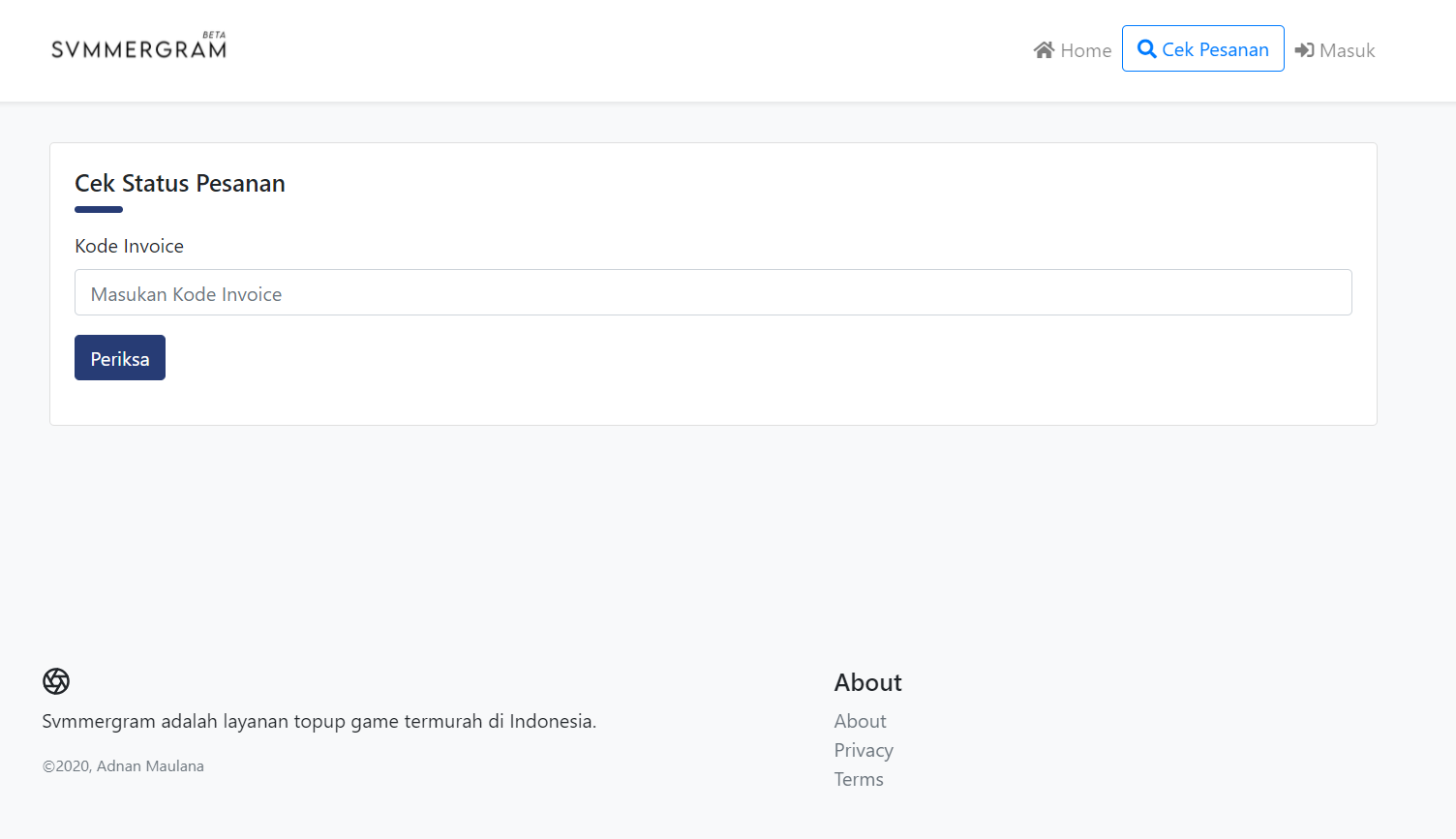
Task: Click the magnifier icon in Cek Pesanan
Action: pyautogui.click(x=1147, y=47)
